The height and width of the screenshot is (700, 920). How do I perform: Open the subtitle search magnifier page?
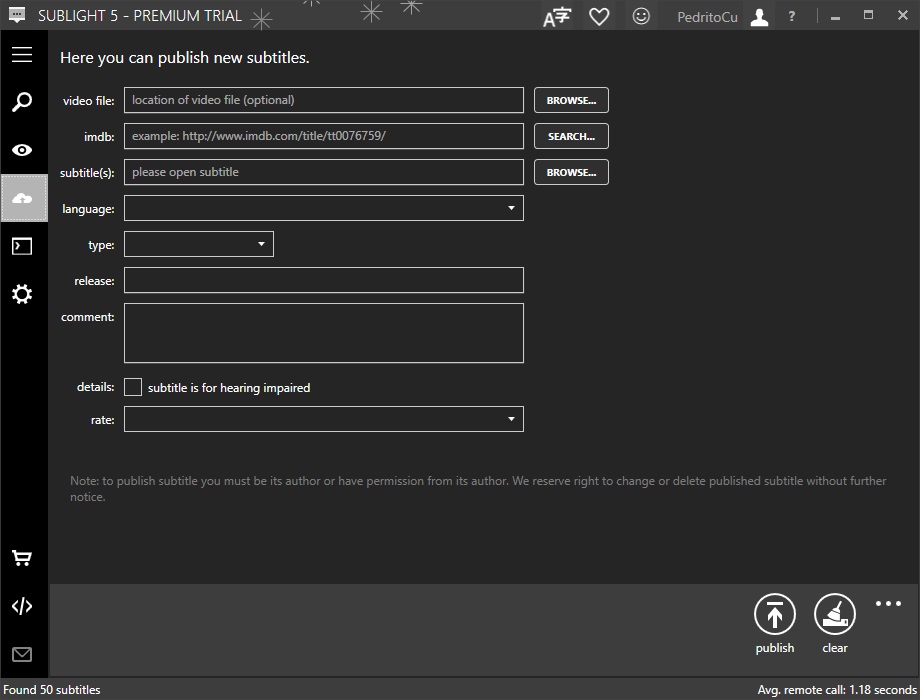click(22, 102)
